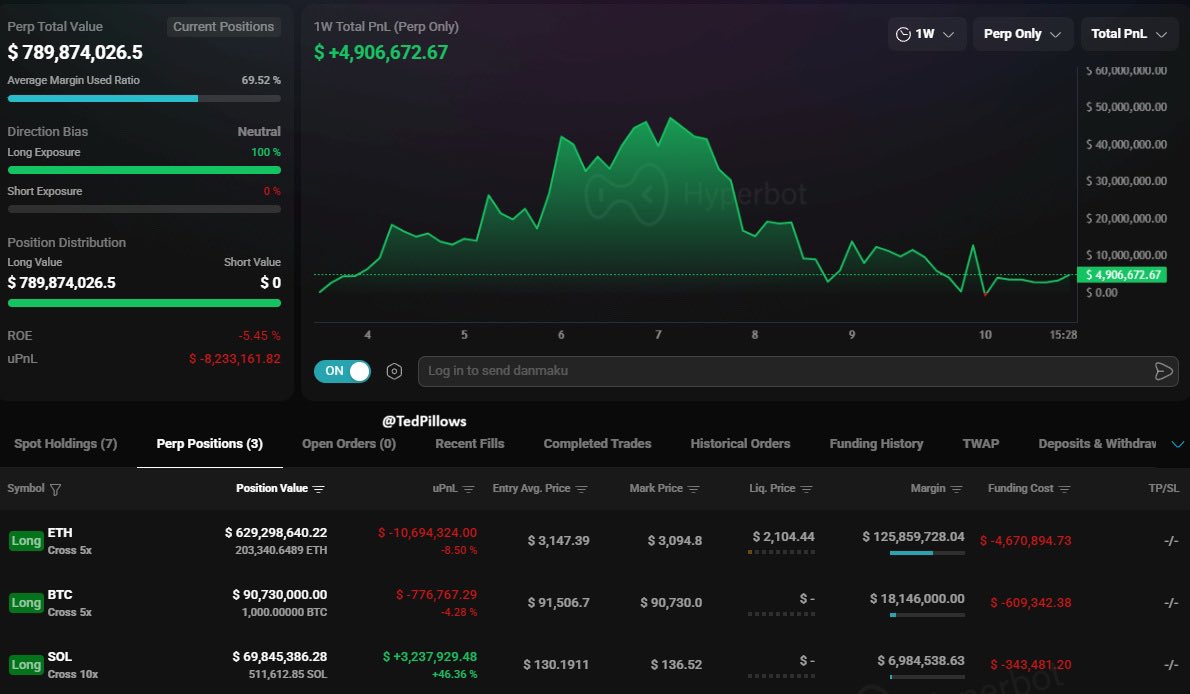Viewport: 1190px width, 694px height.
Task: Click the Margin column sort icon
Action: [x=955, y=489]
